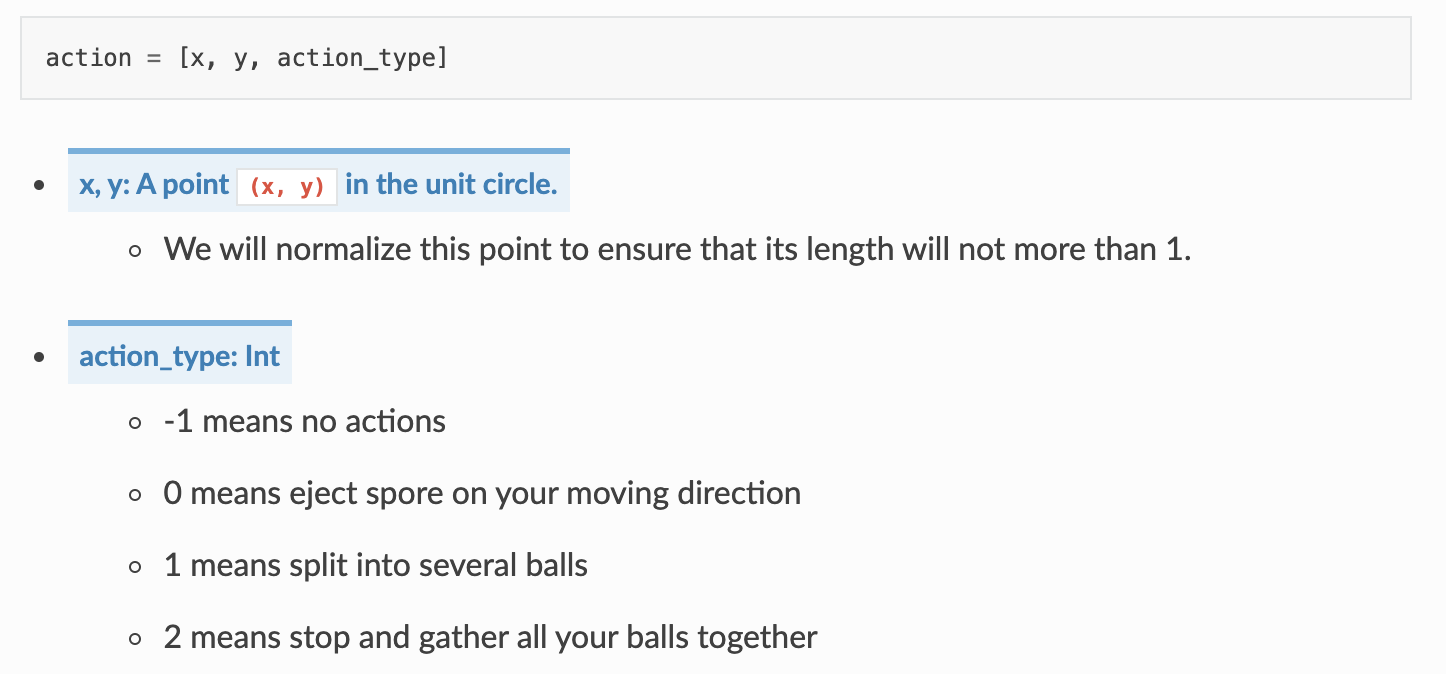This screenshot has width=1446, height=674.
Task: Click the hollow bullet before "We will normalize"
Action: pos(136,250)
